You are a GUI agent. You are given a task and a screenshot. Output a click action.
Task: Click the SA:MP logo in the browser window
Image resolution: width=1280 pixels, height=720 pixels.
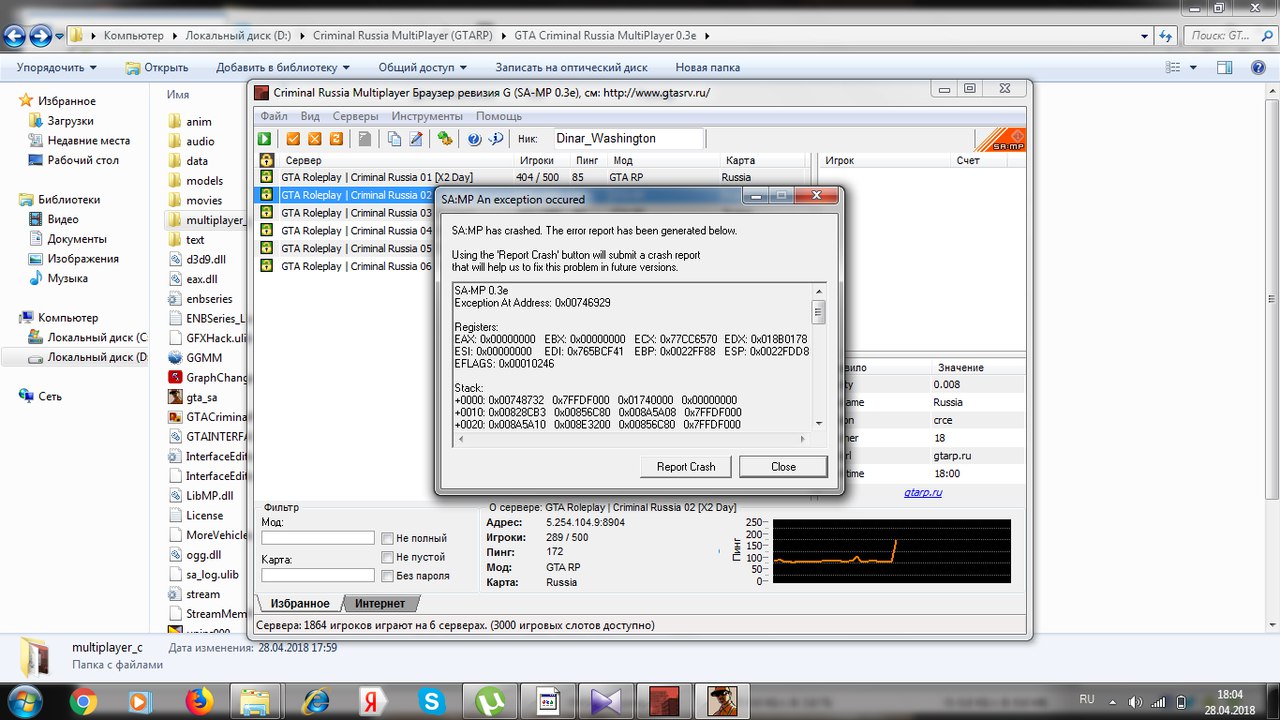(1000, 139)
